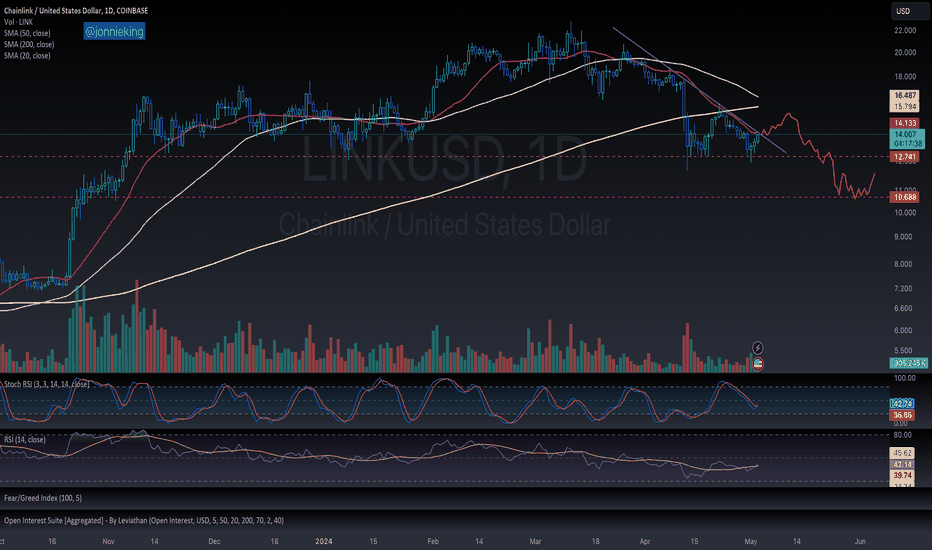Image resolution: width=932 pixels, height=550 pixels.
Task: Click the 45.62 RSI value label
Action: pos(902,452)
